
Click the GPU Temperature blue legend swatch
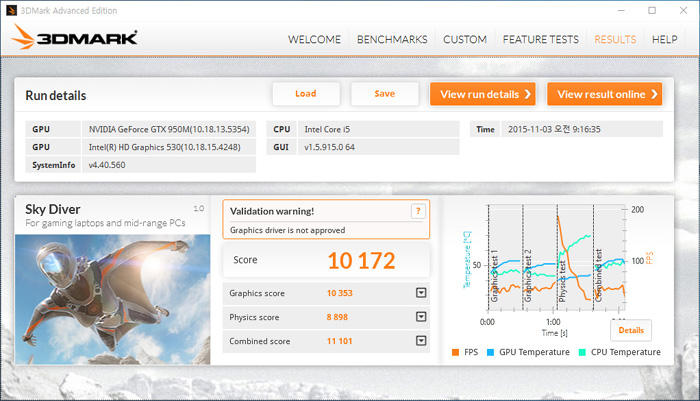coord(490,352)
